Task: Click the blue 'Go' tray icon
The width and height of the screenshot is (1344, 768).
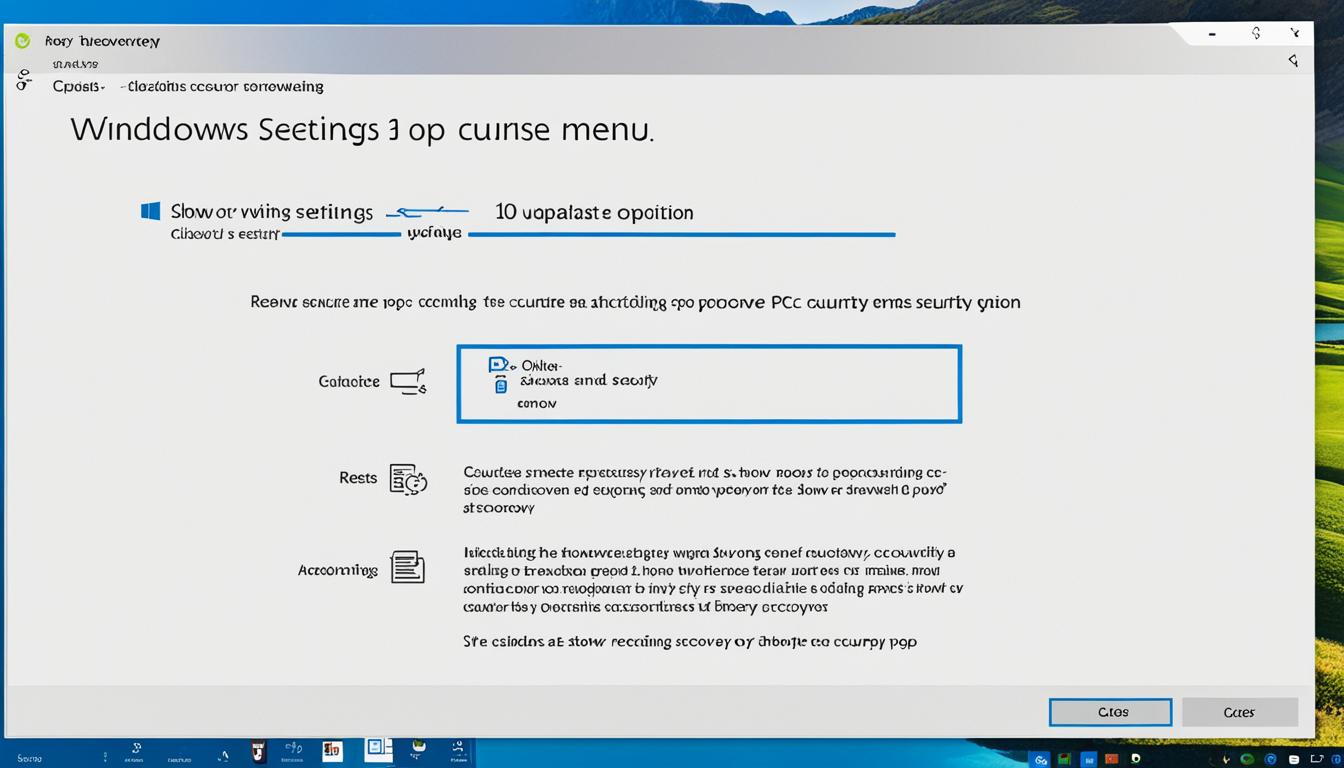Action: click(x=1040, y=760)
